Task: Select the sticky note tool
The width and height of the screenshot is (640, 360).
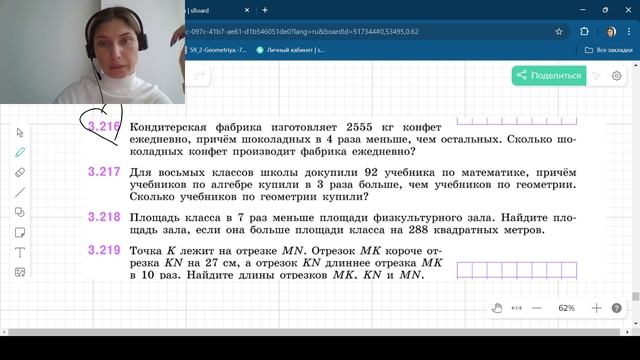Action: 20,232
